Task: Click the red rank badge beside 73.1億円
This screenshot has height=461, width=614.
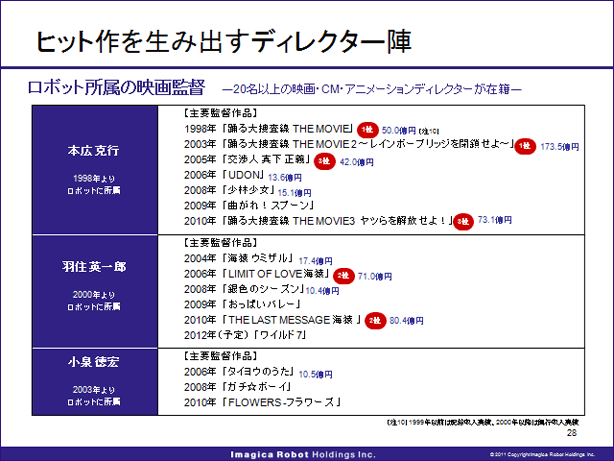Action: [x=463, y=222]
